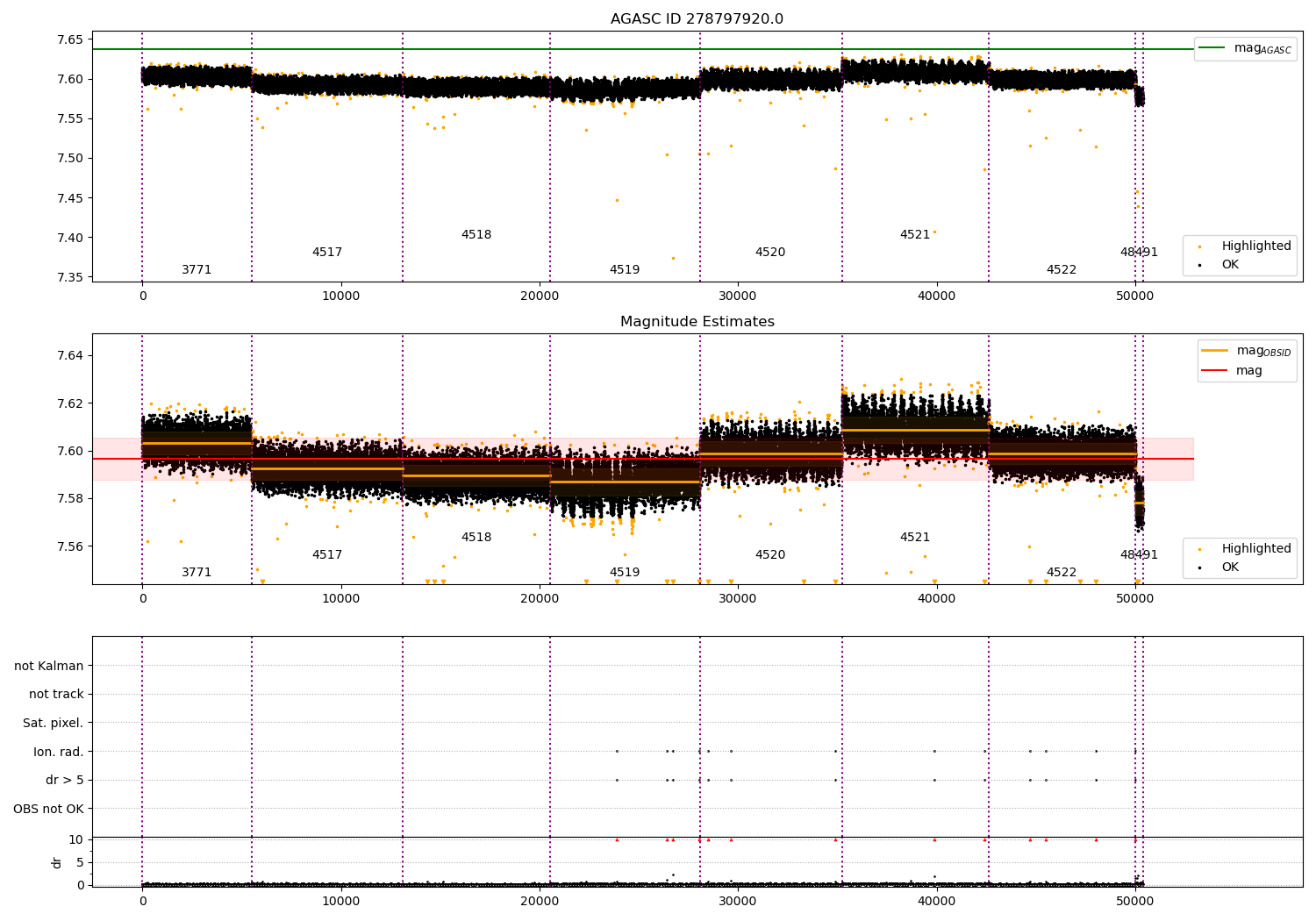
Task: Select the mag AGASC legend entry in the top plot
Action: click(1245, 49)
